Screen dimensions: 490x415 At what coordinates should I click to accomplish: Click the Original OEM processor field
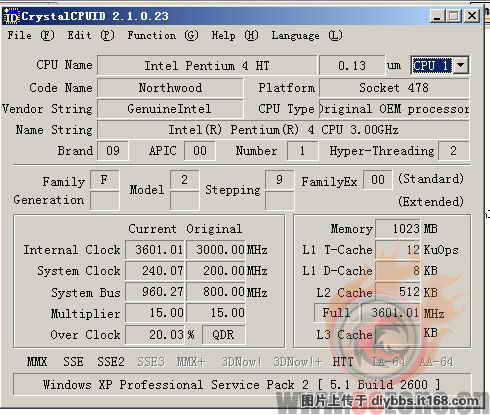[x=394, y=109]
